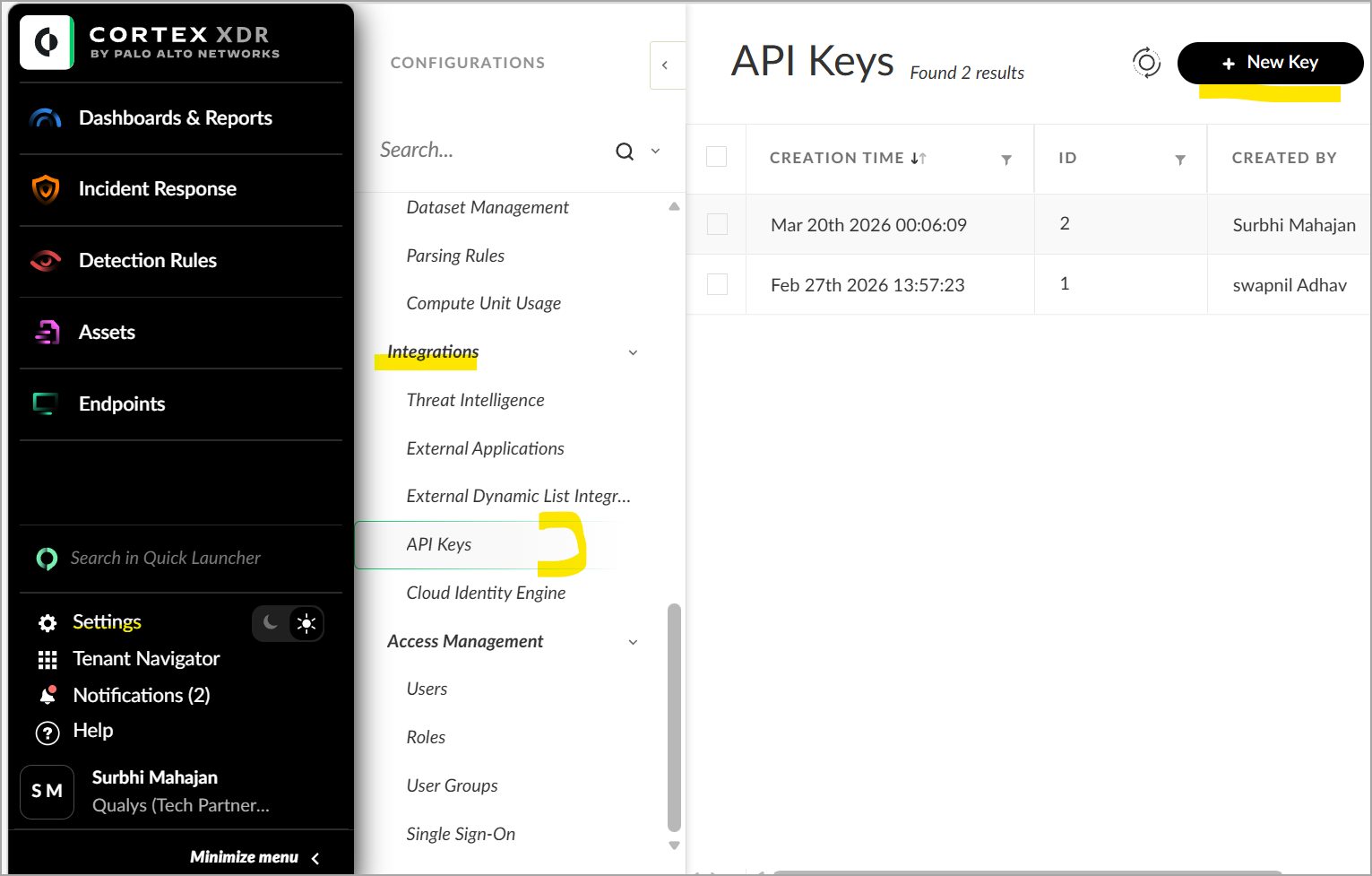Open Notifications bell icon
The image size is (1372, 876).
click(47, 696)
